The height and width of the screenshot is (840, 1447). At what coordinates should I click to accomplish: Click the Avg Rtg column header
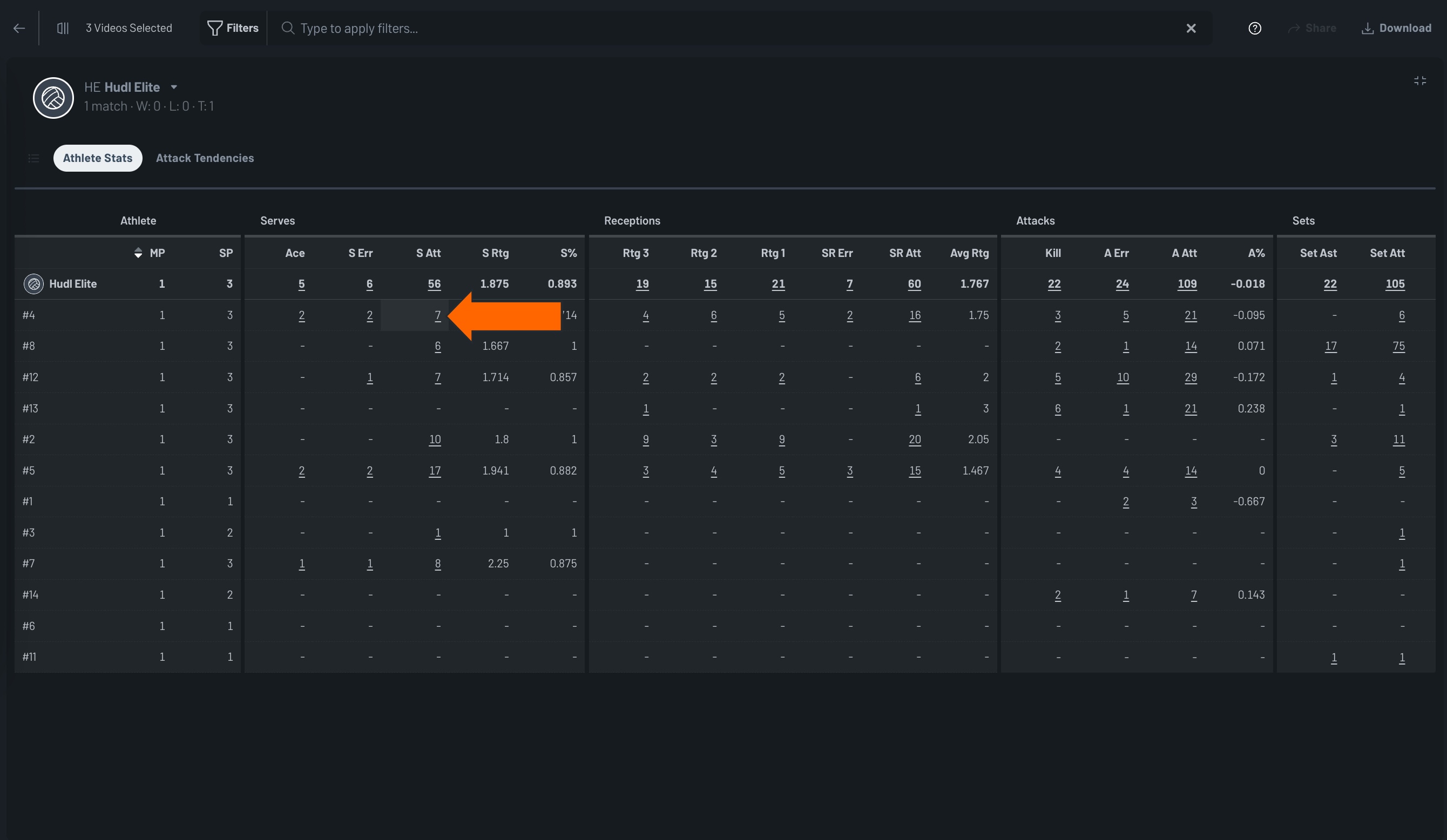coord(969,253)
